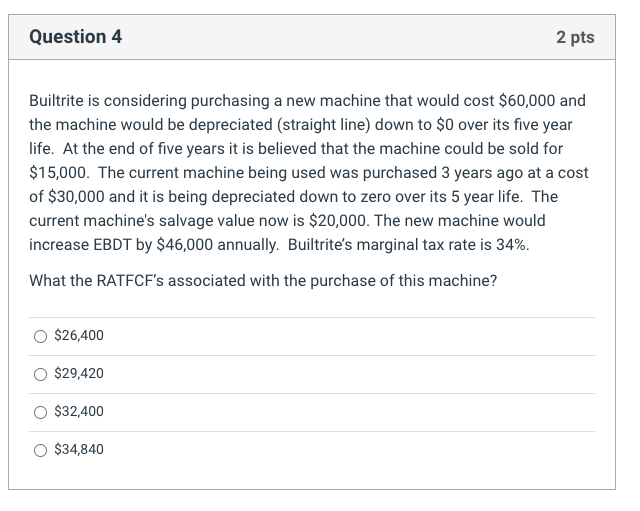Mark the $34,840 radio option
Viewport: 640px width, 511px height.
[x=39, y=450]
